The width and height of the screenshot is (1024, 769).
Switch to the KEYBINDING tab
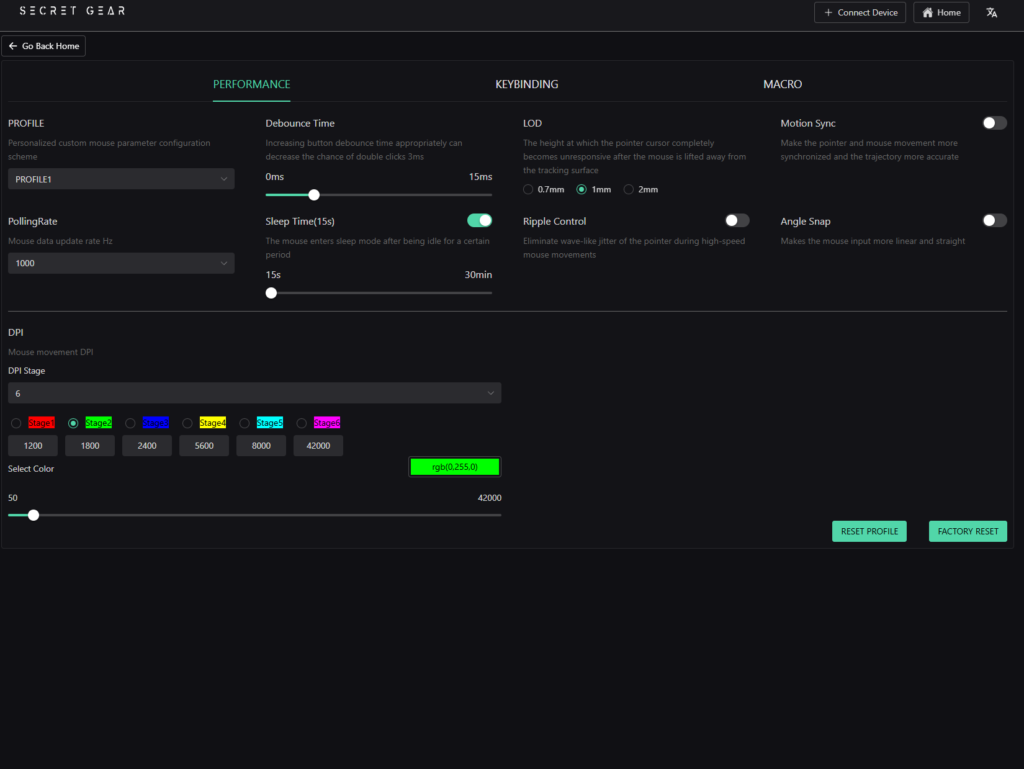coord(527,85)
